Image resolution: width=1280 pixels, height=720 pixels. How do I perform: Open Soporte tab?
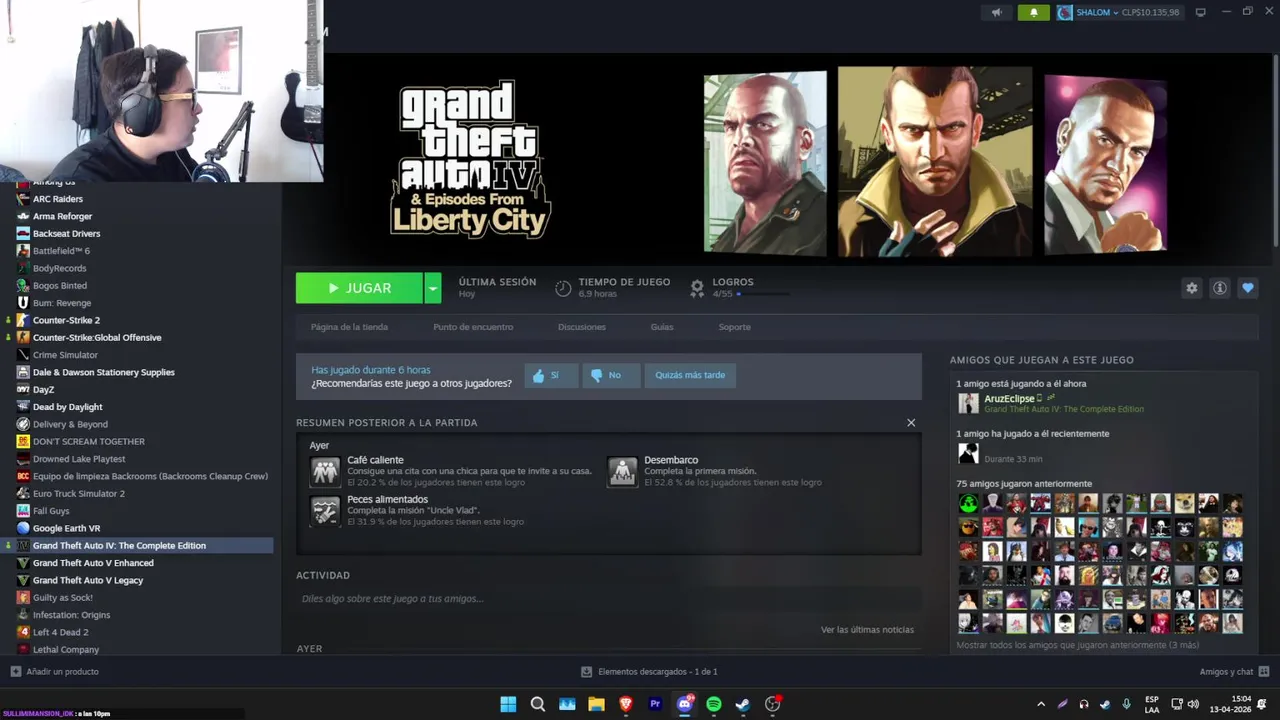point(734,327)
